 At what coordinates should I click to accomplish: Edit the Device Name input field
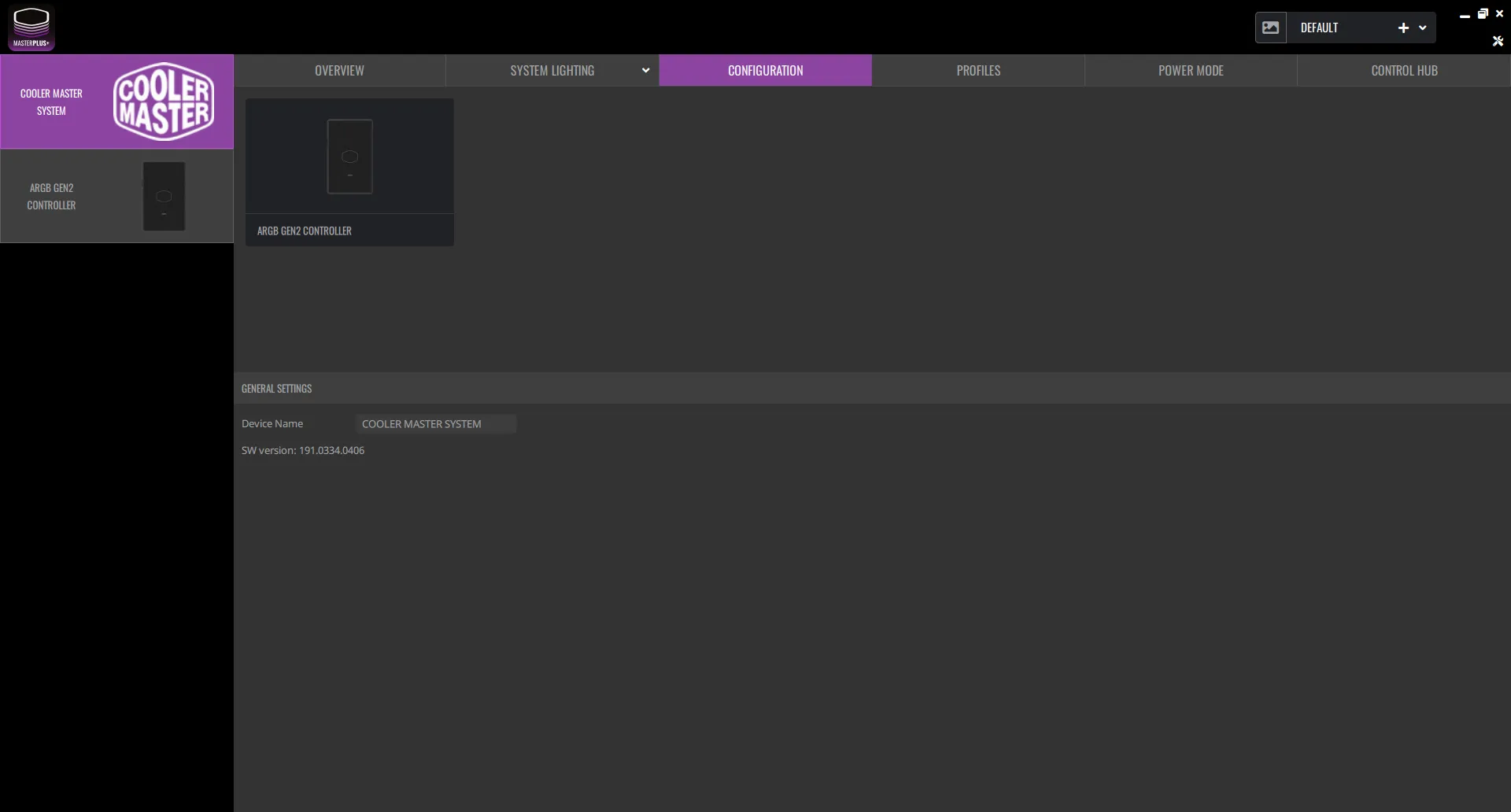(435, 423)
